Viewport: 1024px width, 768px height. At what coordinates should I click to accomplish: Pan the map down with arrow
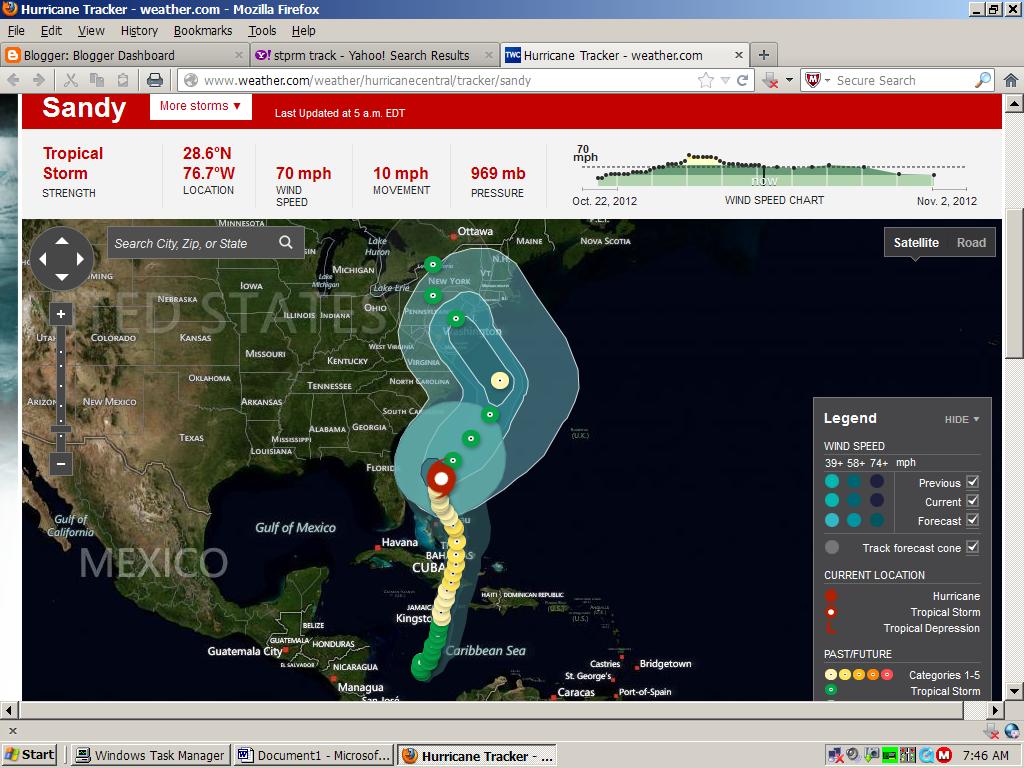61,277
